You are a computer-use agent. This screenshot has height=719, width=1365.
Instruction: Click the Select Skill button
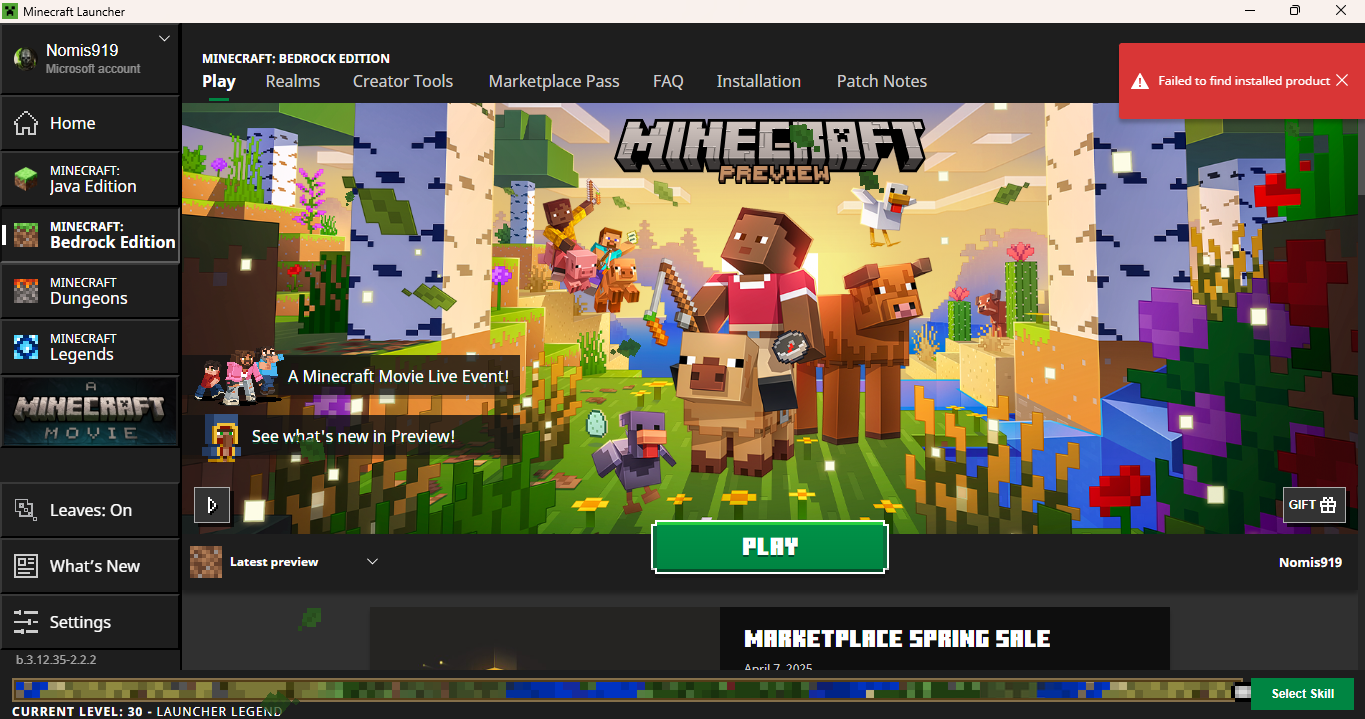click(1302, 694)
